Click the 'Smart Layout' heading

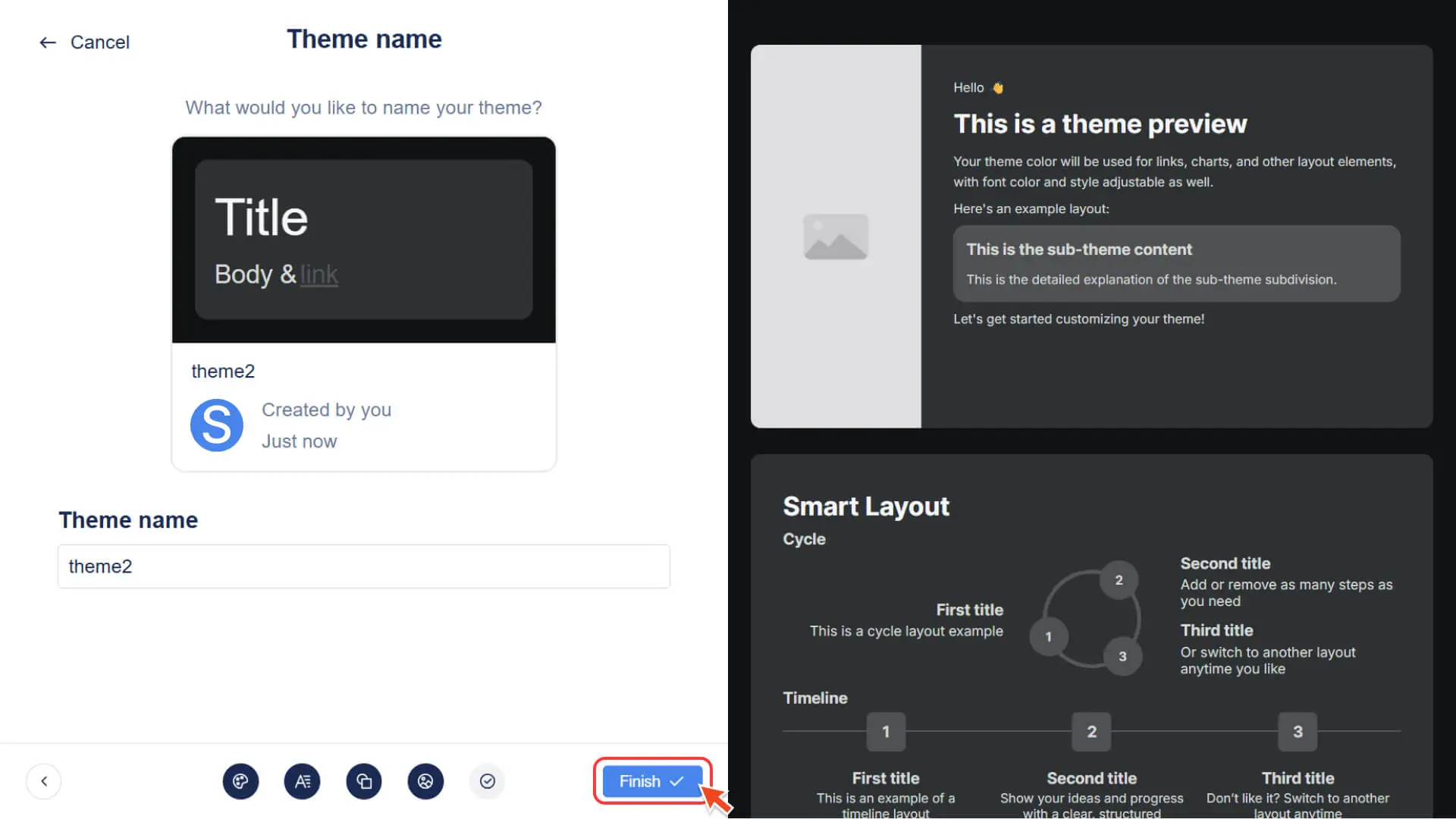[x=866, y=507]
